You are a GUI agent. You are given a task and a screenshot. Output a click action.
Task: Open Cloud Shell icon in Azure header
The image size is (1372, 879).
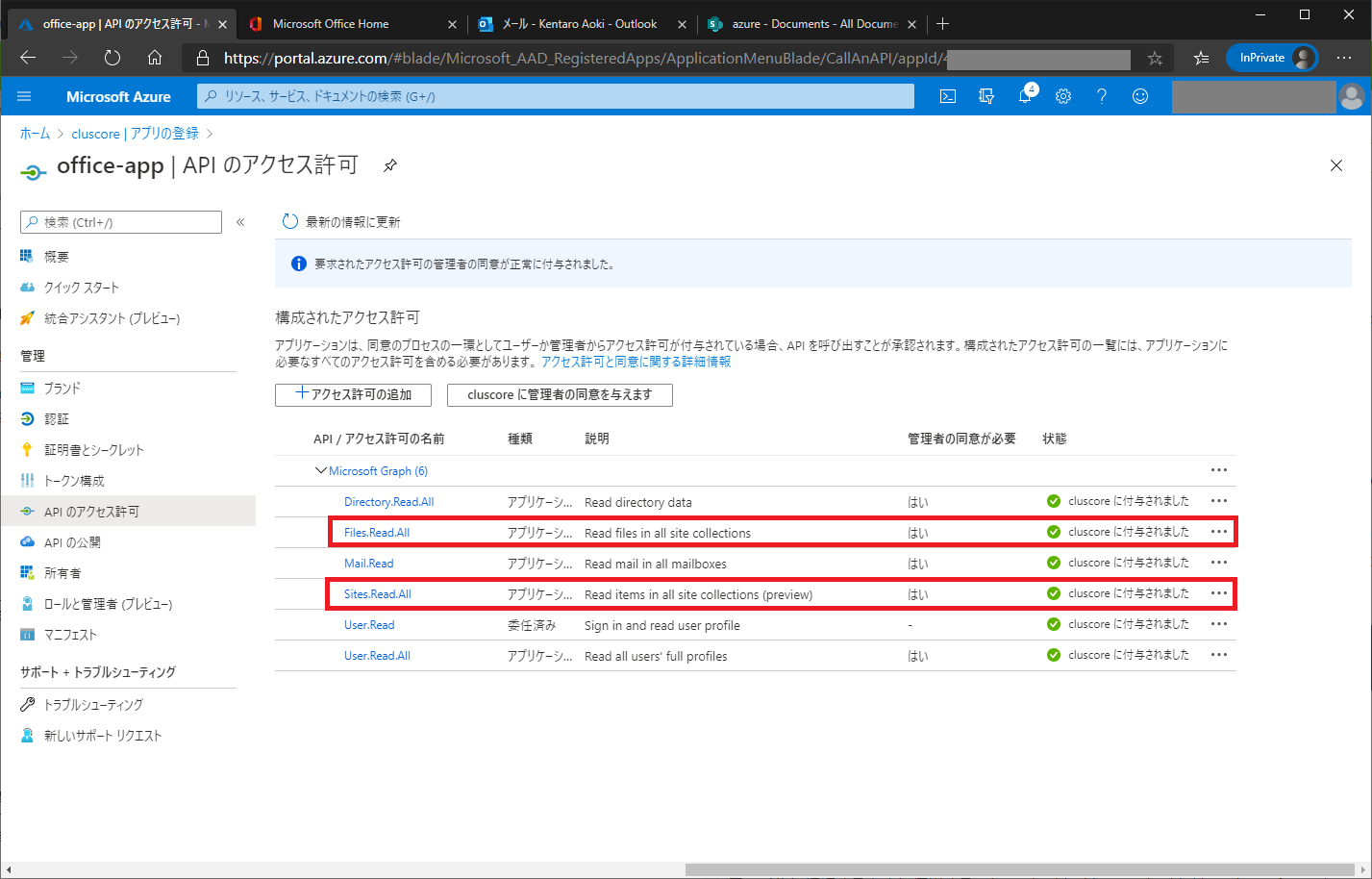click(x=948, y=96)
